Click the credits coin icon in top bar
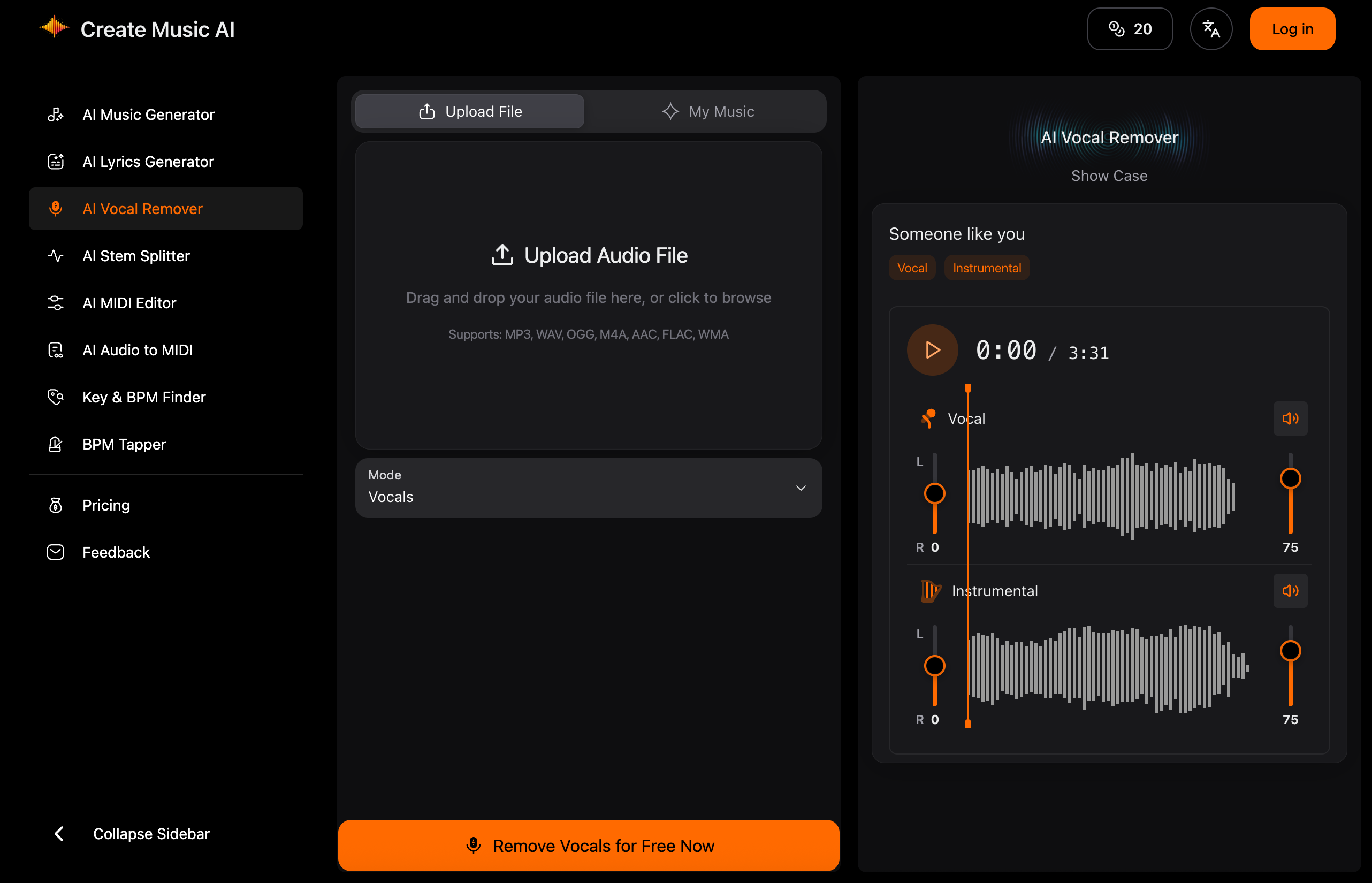This screenshot has height=883, width=1372. pyautogui.click(x=1117, y=29)
